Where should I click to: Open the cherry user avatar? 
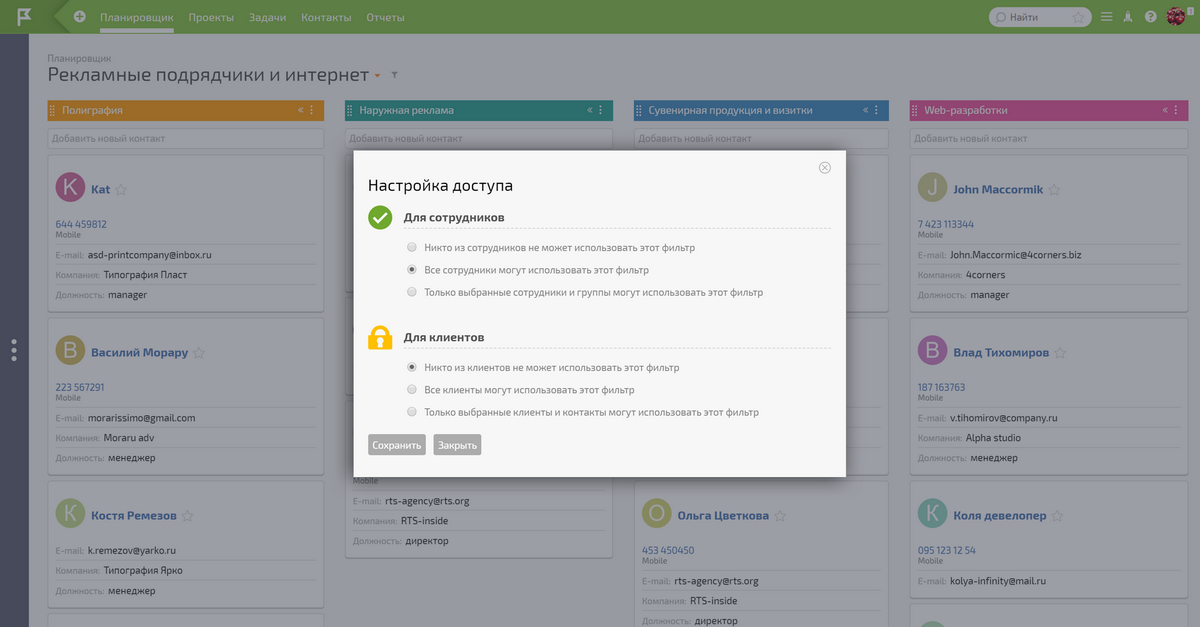pyautogui.click(x=1176, y=17)
